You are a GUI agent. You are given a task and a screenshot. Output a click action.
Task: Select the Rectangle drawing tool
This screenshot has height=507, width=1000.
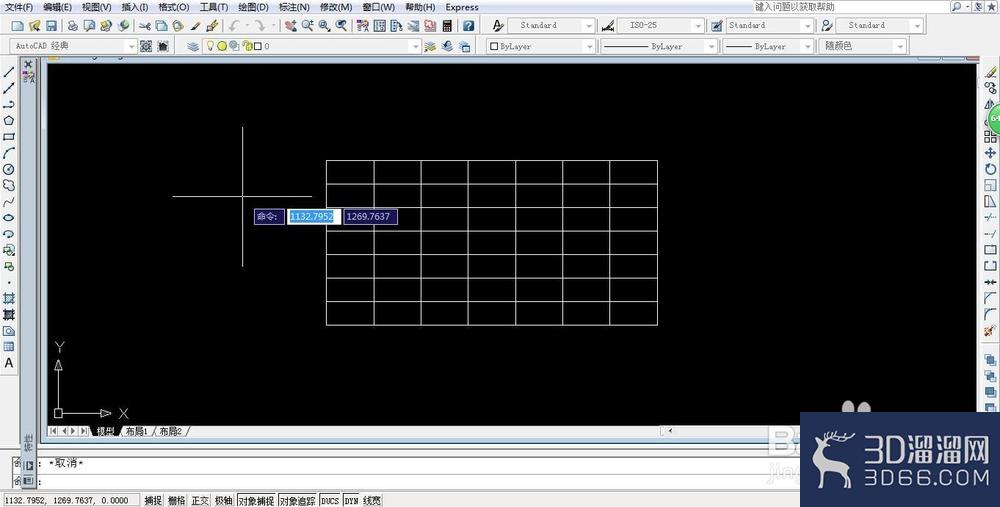point(9,137)
